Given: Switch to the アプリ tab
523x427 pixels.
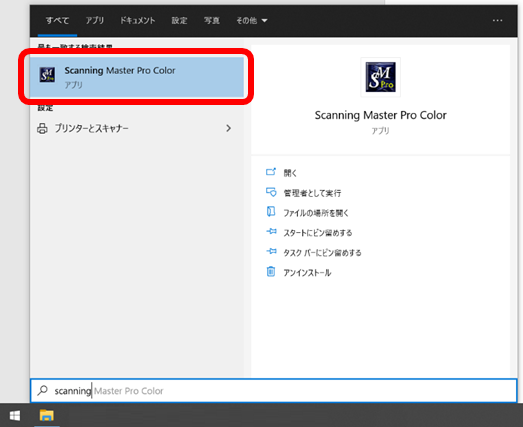Looking at the screenshot, I should coord(95,21).
